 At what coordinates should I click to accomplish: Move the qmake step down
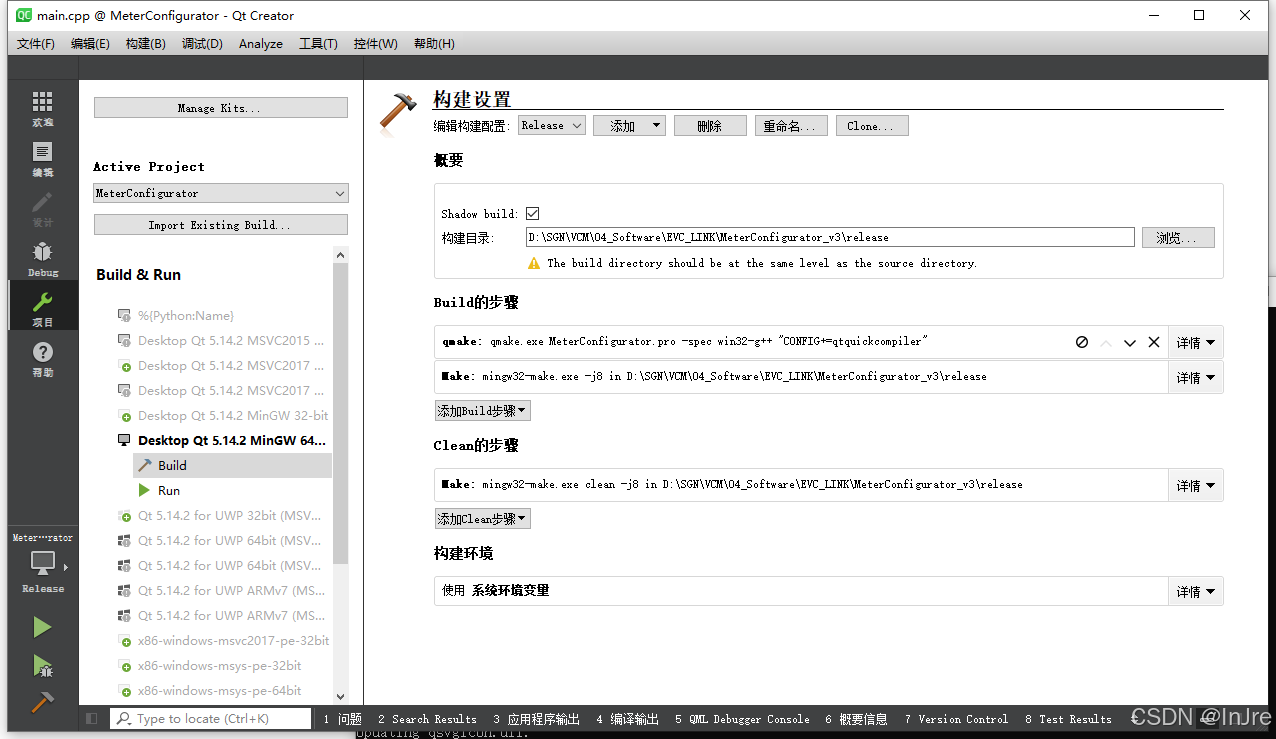point(1130,342)
